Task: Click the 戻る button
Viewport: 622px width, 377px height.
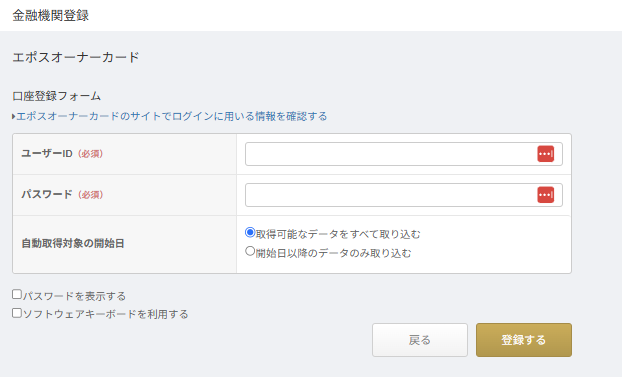Action: [420, 340]
